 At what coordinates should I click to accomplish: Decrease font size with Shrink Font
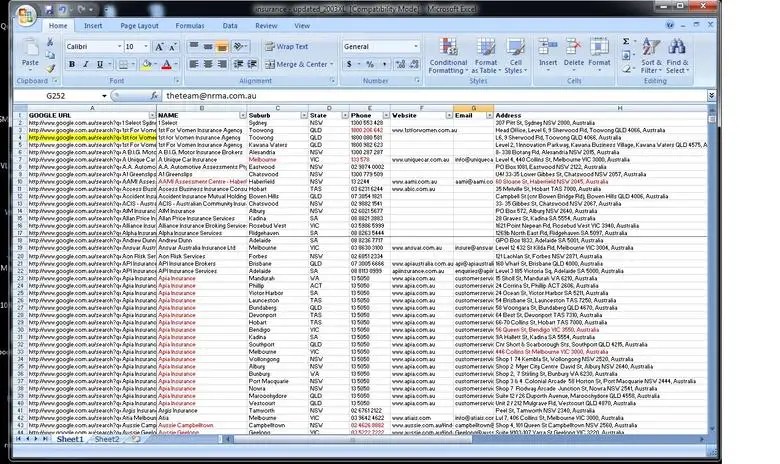click(173, 47)
